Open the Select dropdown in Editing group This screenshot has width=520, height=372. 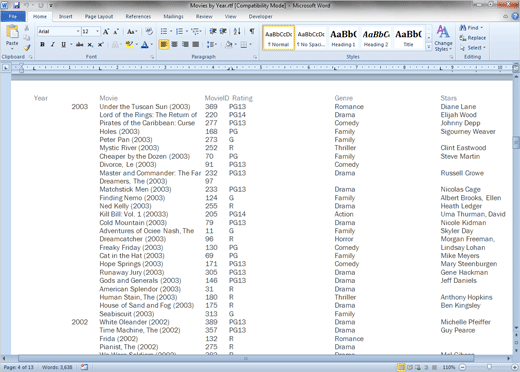(473, 48)
